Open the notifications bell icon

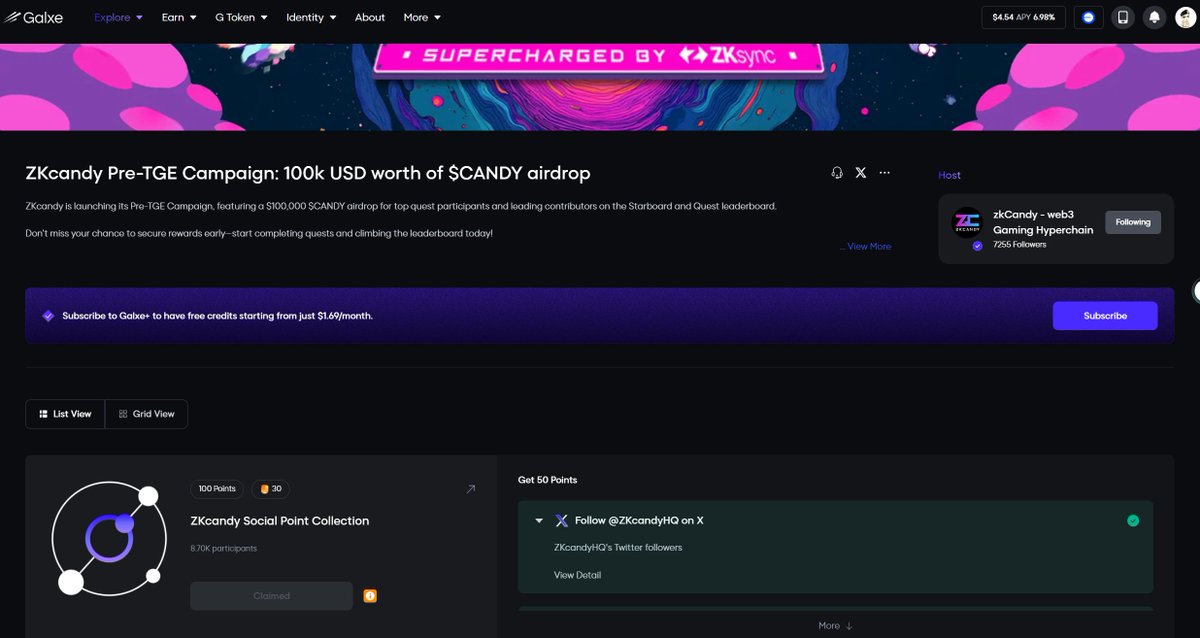coord(1154,17)
